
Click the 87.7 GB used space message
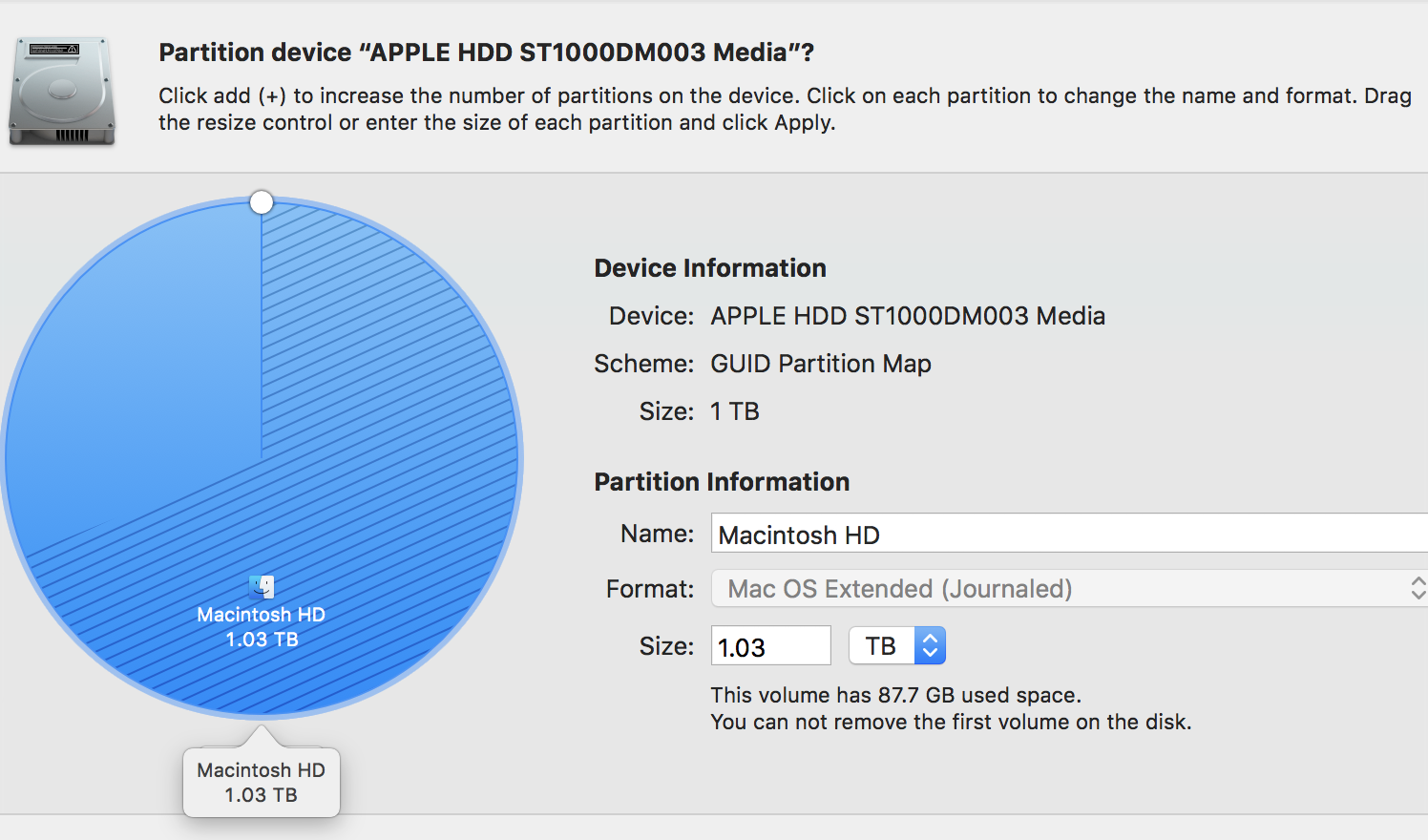(896, 695)
